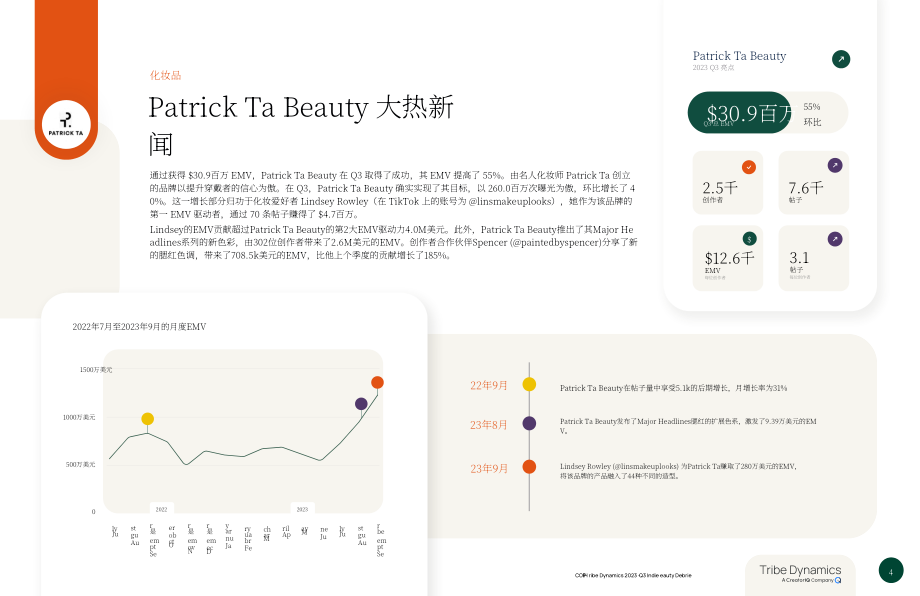Click the Tribe Dynamics logo
This screenshot has width=920, height=596.
pos(800,573)
